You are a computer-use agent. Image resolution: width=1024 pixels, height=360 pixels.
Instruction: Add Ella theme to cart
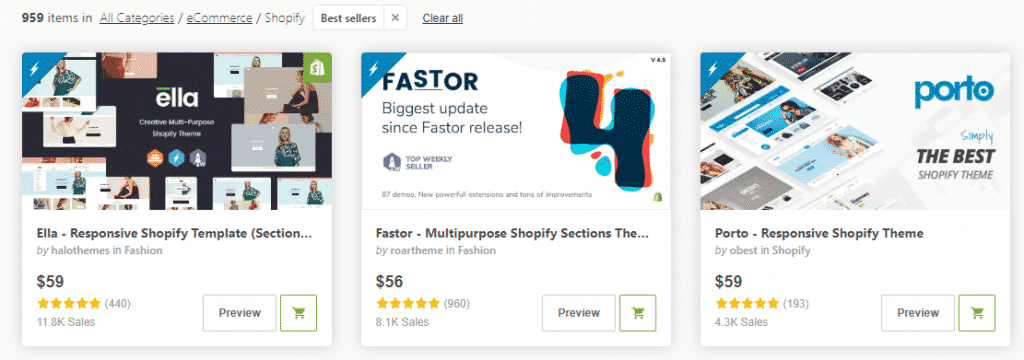[298, 313]
